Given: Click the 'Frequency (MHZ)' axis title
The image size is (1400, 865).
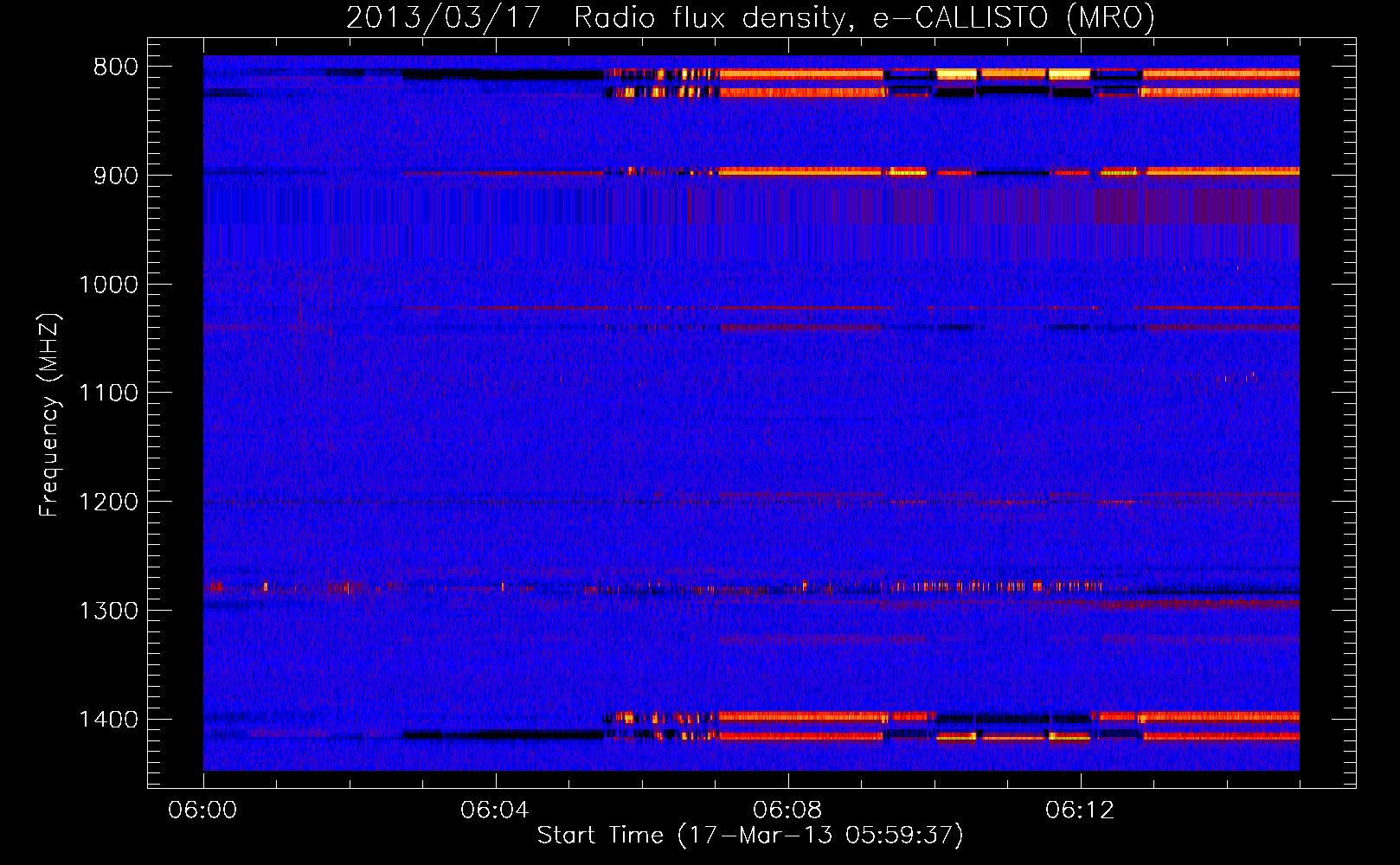Looking at the screenshot, I should click(50, 415).
